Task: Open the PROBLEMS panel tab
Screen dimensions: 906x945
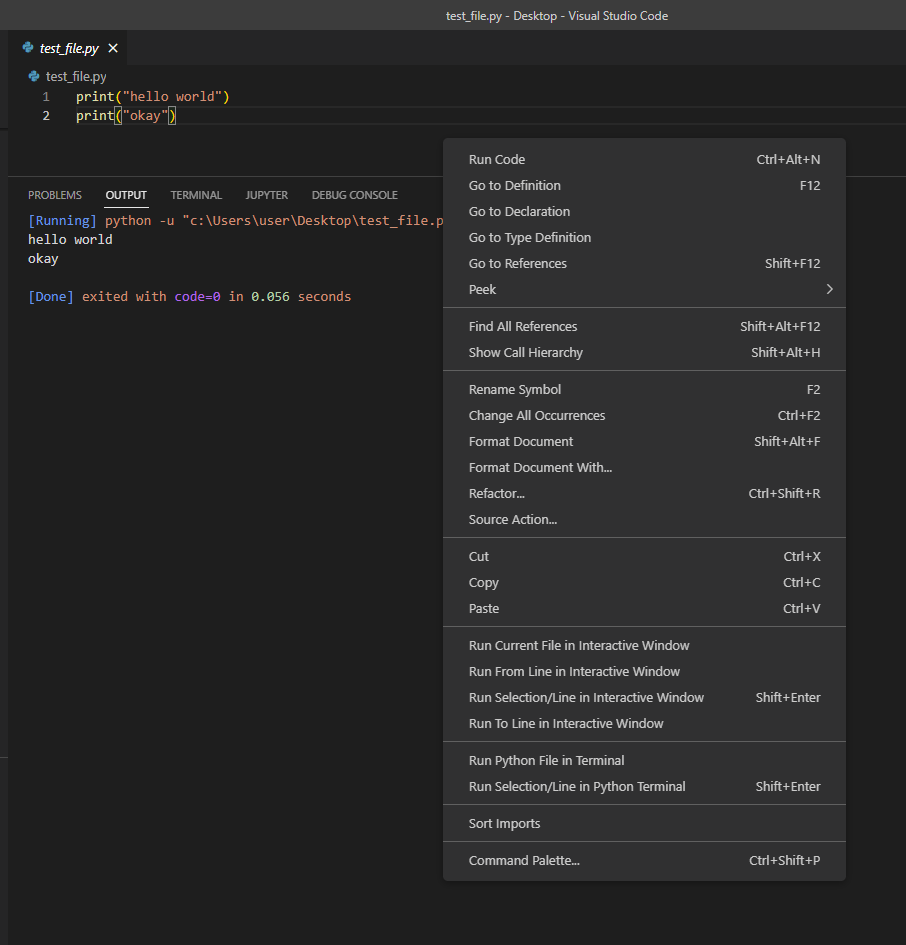Action: coord(55,195)
